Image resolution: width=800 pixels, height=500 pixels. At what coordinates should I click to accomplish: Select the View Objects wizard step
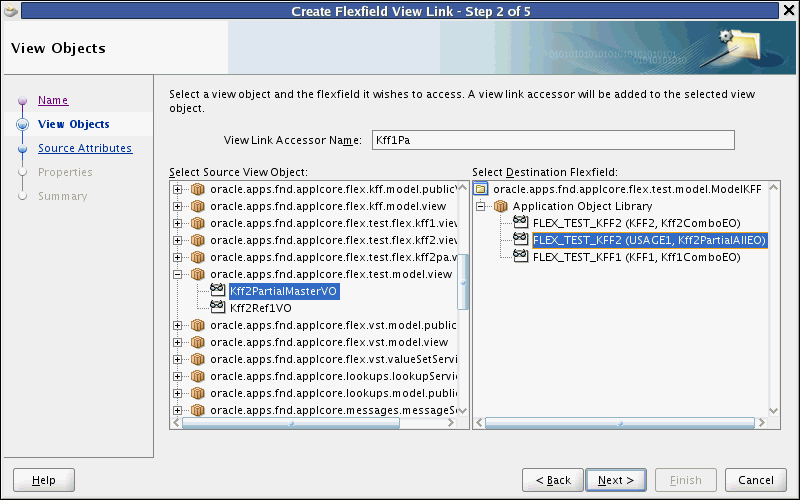click(x=73, y=124)
